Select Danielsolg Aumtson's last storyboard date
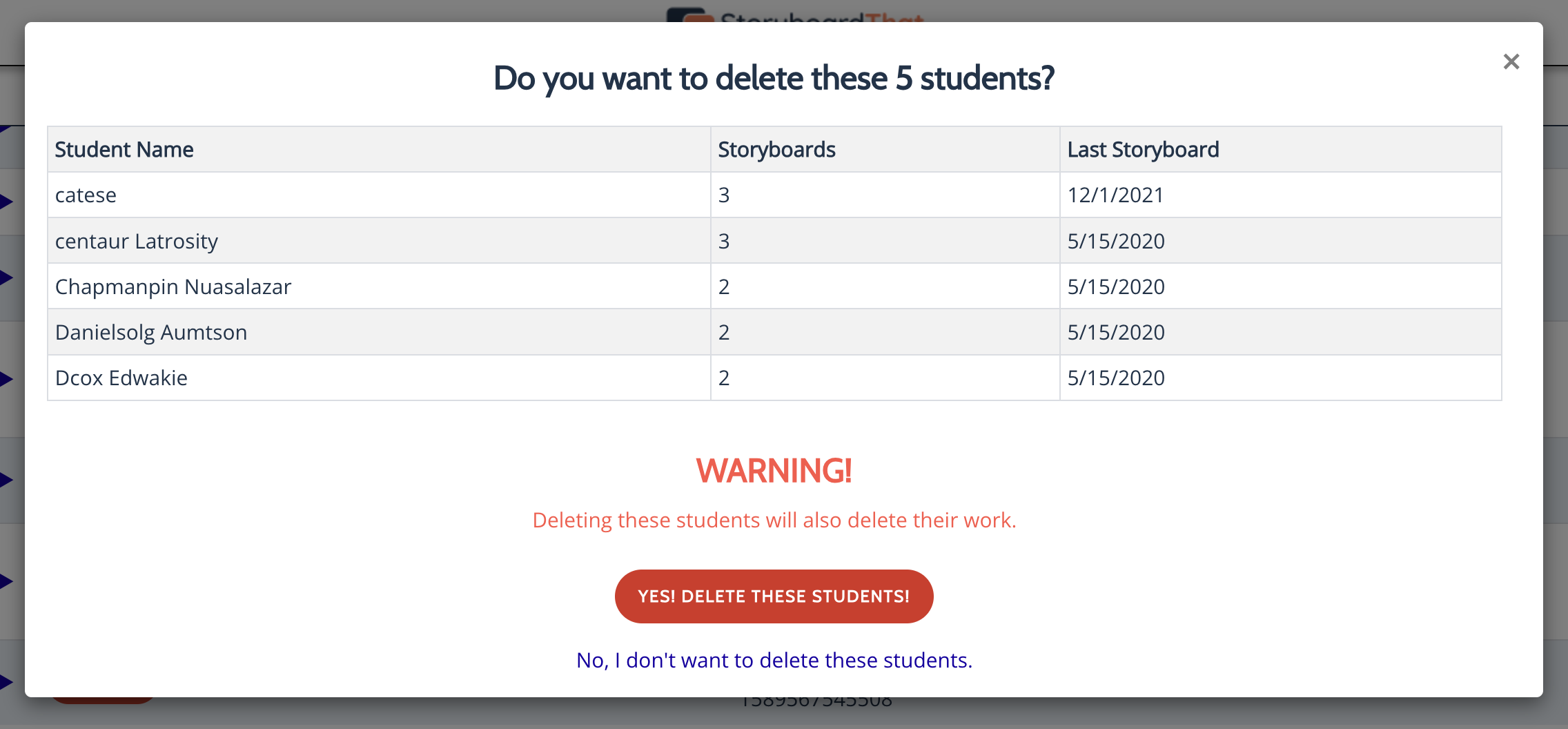 pyautogui.click(x=1281, y=332)
